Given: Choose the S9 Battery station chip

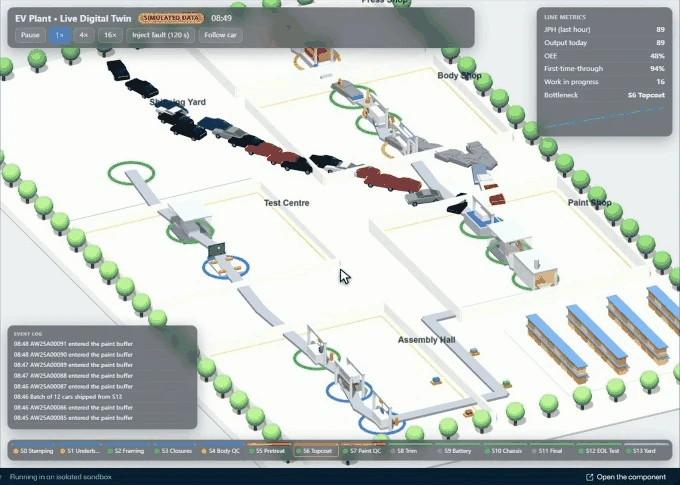Looking at the screenshot, I should coord(457,451).
